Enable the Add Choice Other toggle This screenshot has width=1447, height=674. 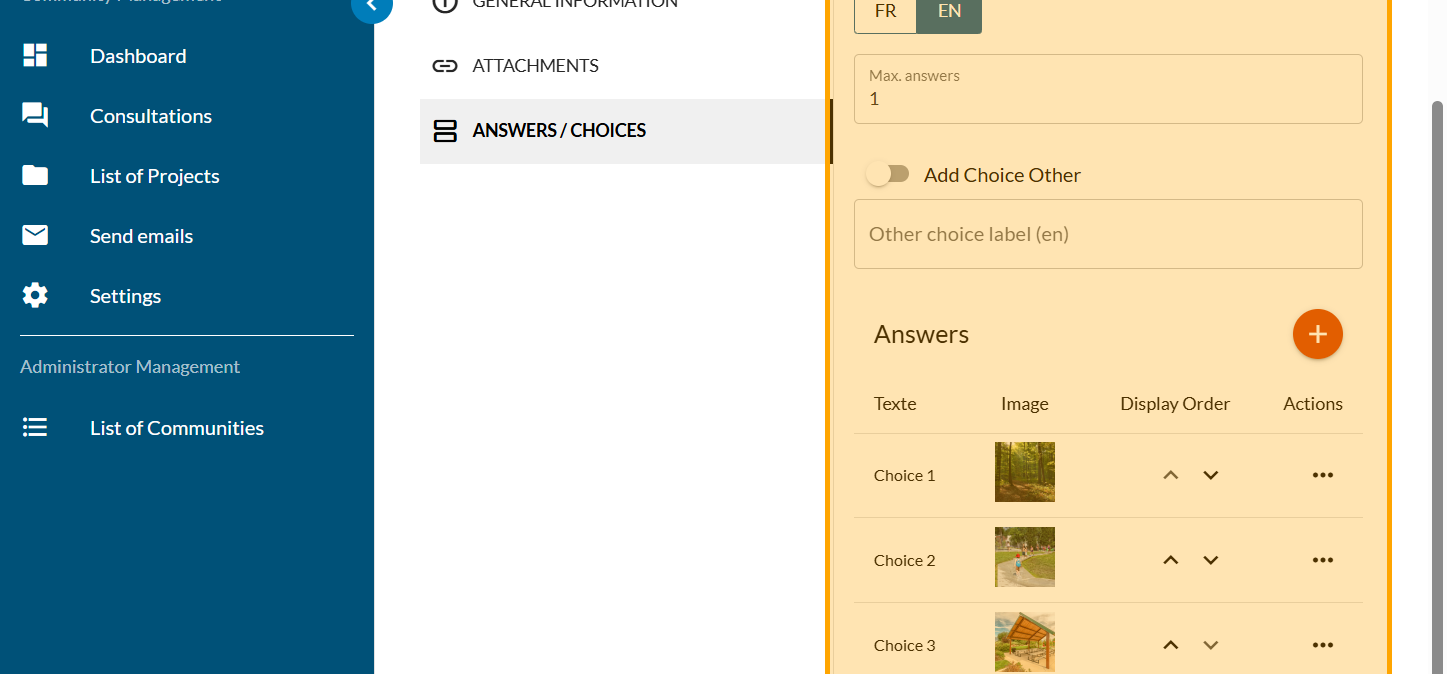point(888,175)
